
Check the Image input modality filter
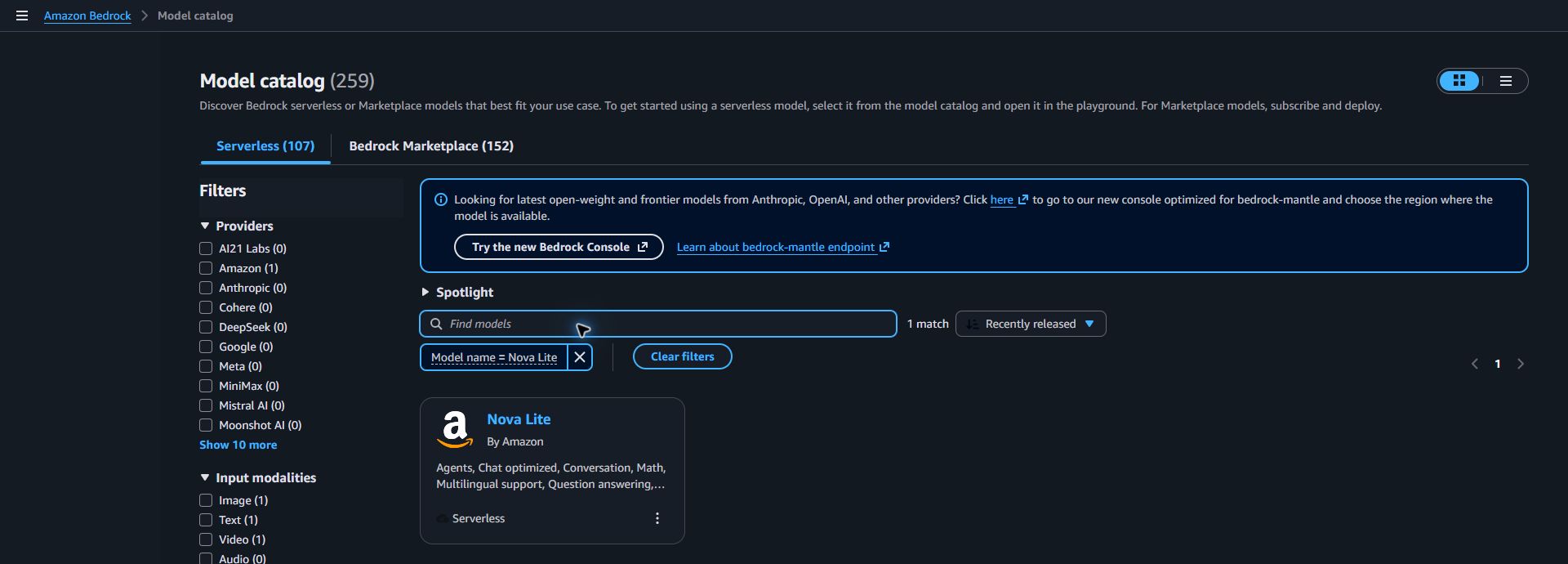coord(206,500)
